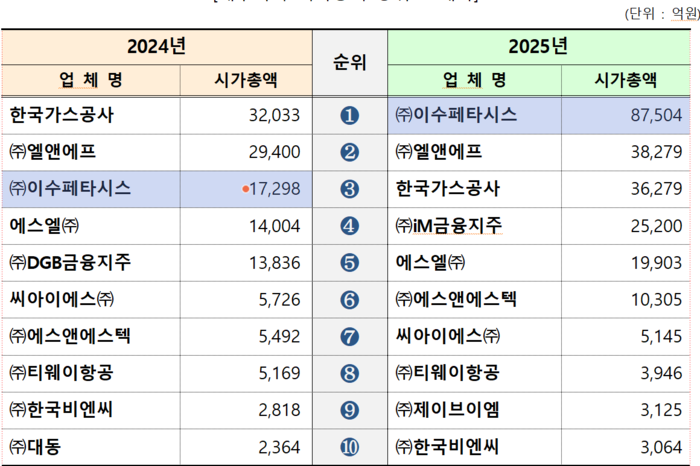Select the rank 5 circled number
Image resolution: width=700 pixels, height=466 pixels.
pyautogui.click(x=350, y=263)
